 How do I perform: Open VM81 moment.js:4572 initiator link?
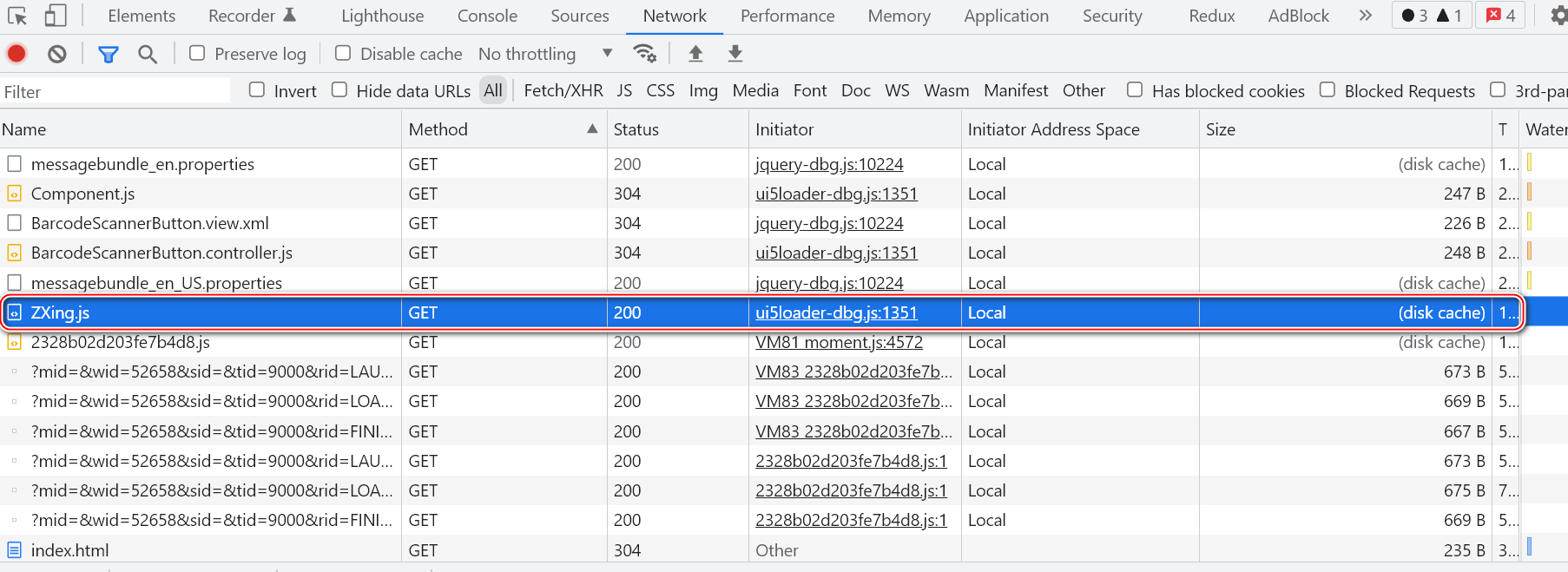point(839,342)
